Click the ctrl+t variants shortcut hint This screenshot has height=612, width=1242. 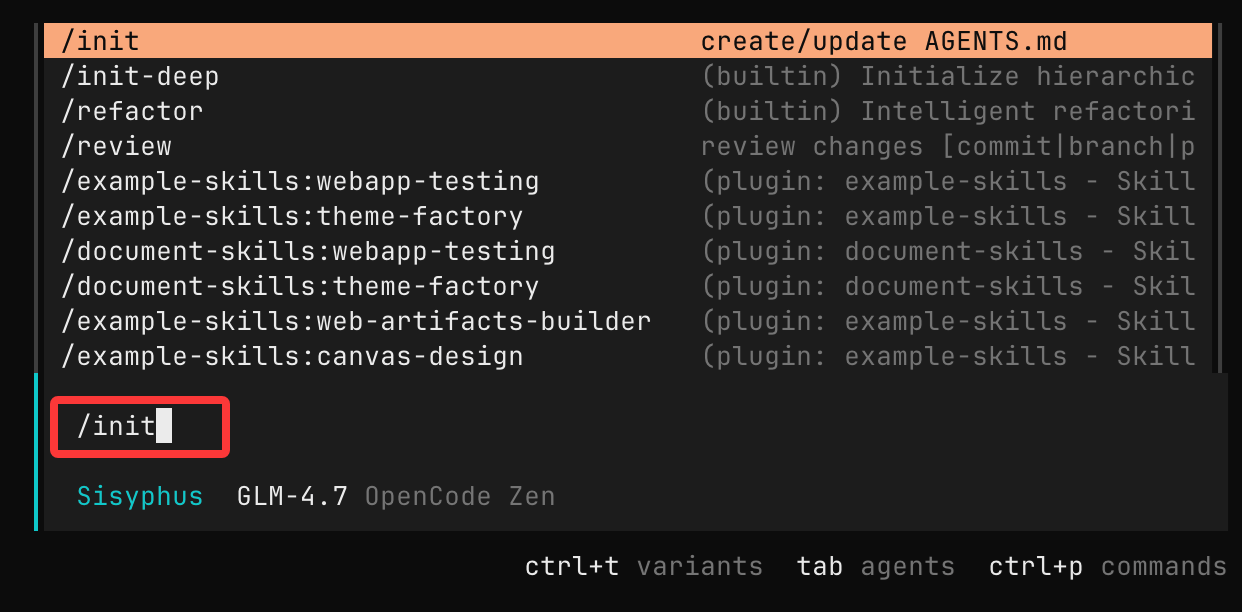643,567
